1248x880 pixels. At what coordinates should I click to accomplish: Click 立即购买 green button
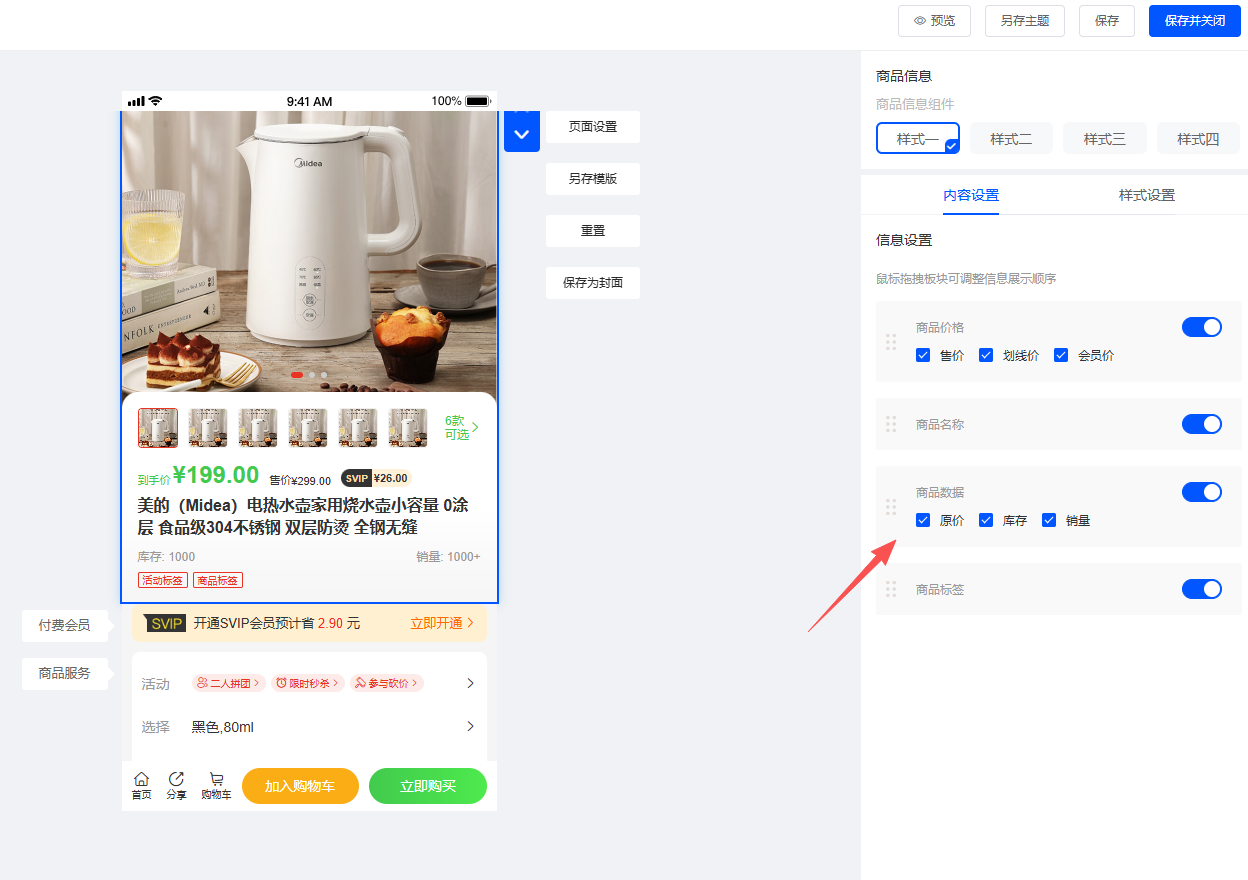point(428,786)
